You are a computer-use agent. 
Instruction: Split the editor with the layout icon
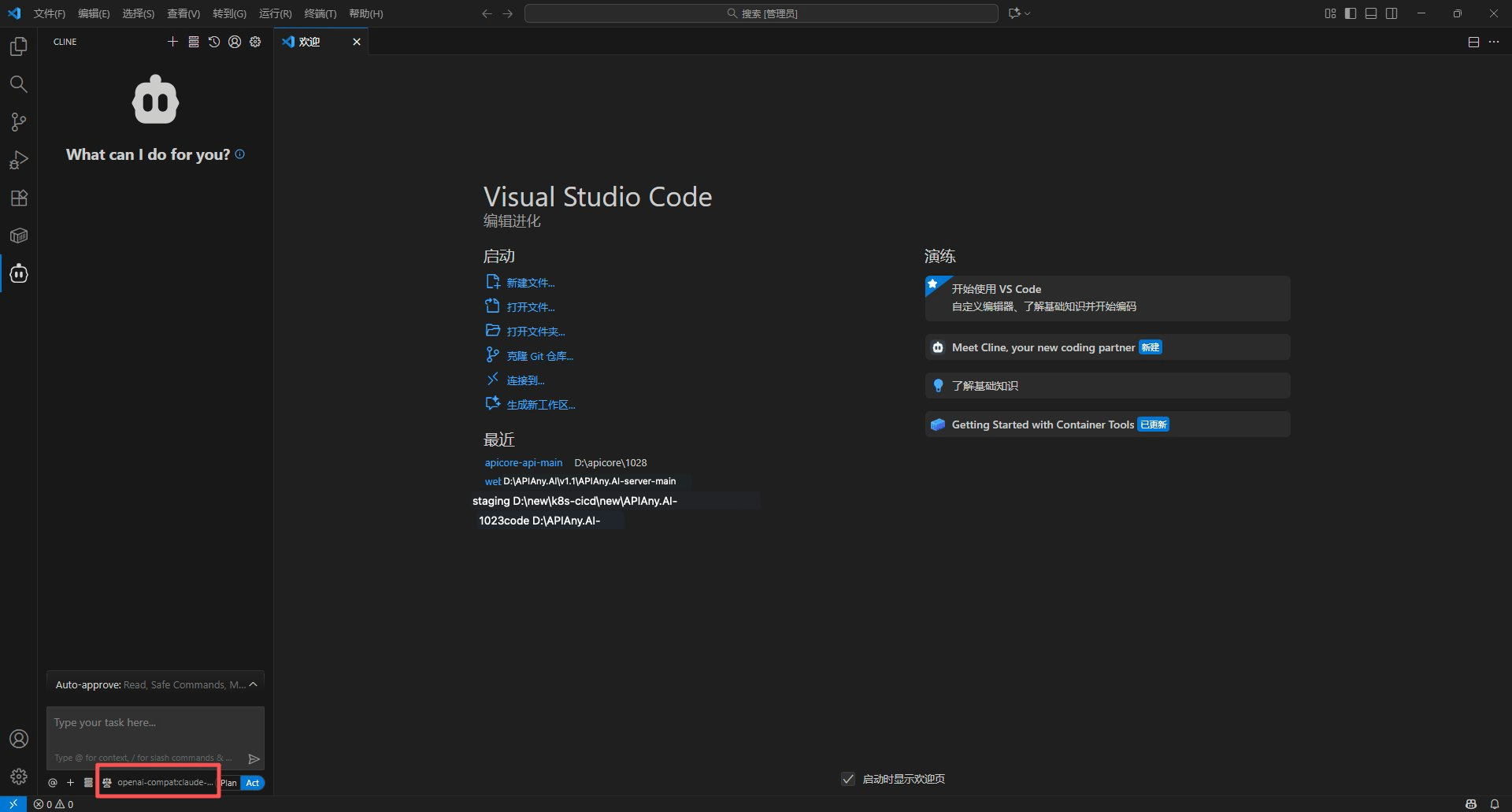click(x=1473, y=42)
